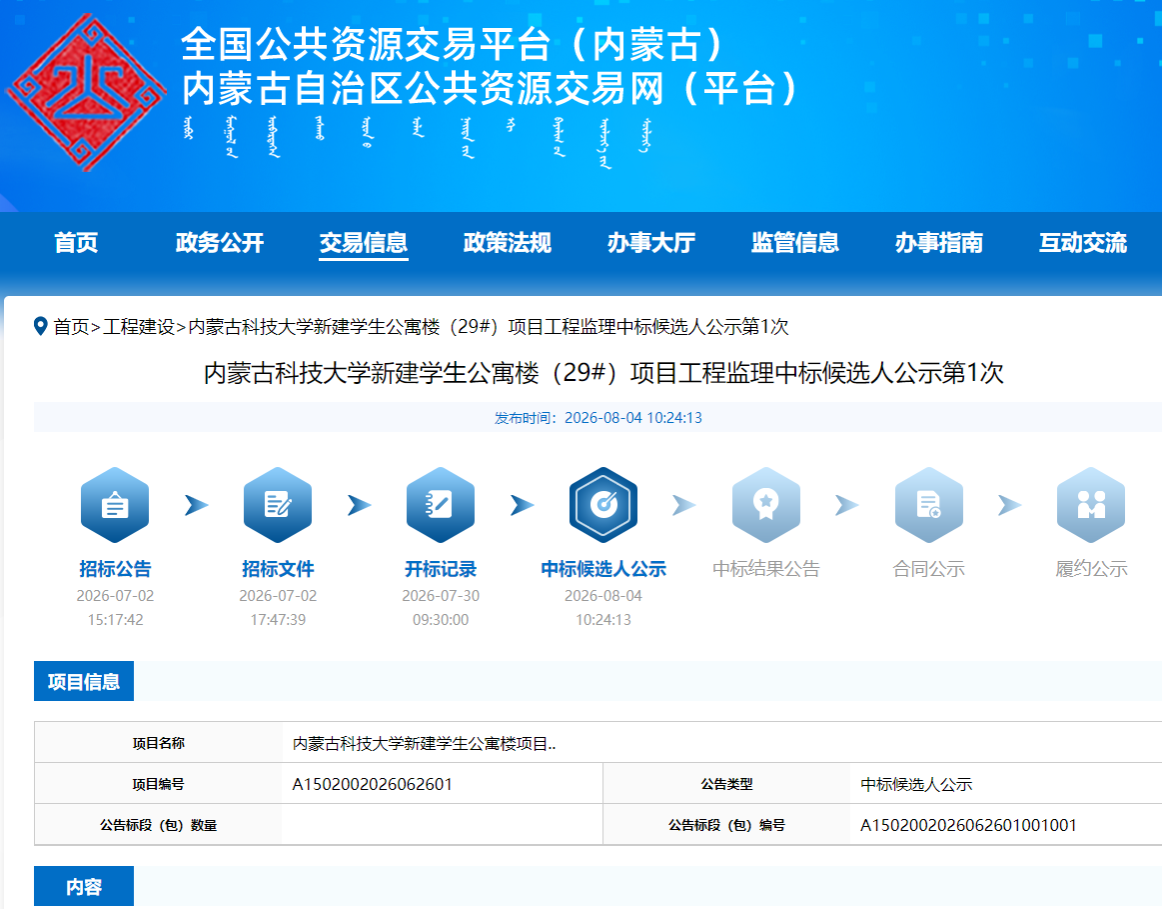Click the 公告类型 value 中标候选人公示

[916, 785]
